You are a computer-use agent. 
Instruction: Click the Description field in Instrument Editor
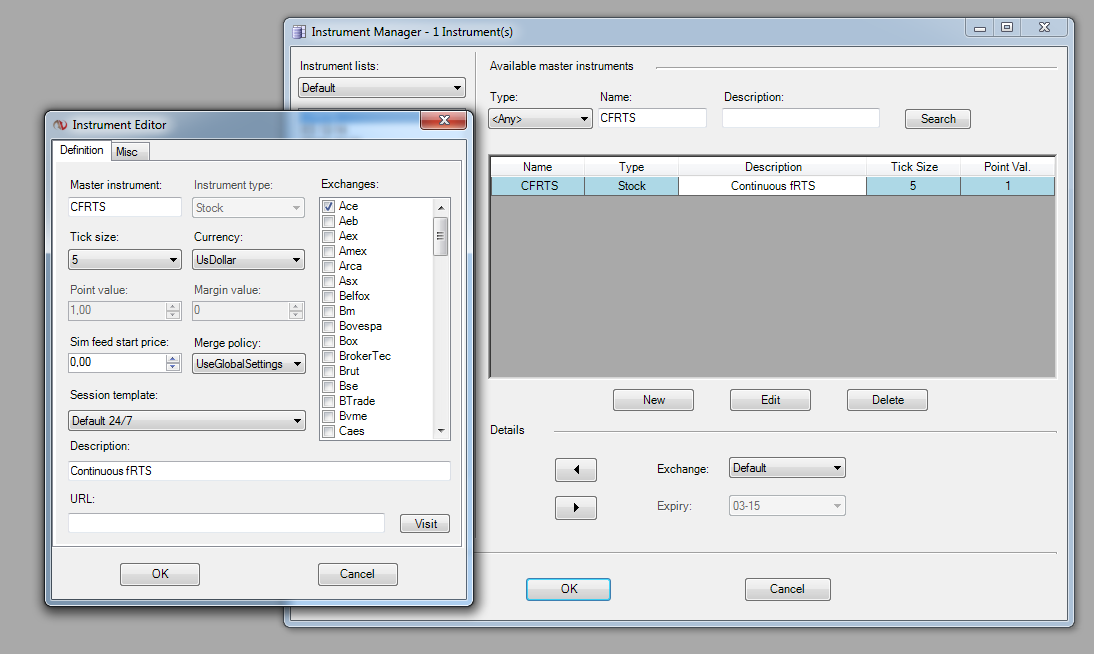pos(260,471)
